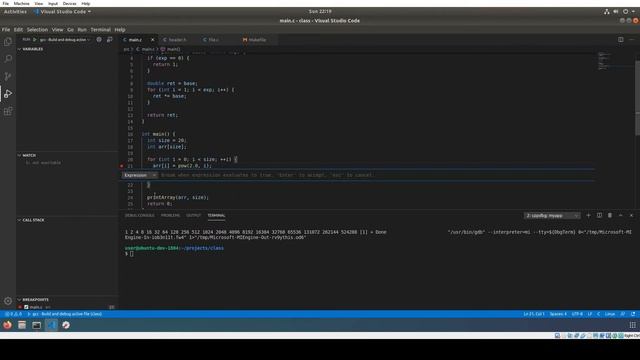Collapse the Breakpoints section
The image size is (640, 360).
(19, 300)
